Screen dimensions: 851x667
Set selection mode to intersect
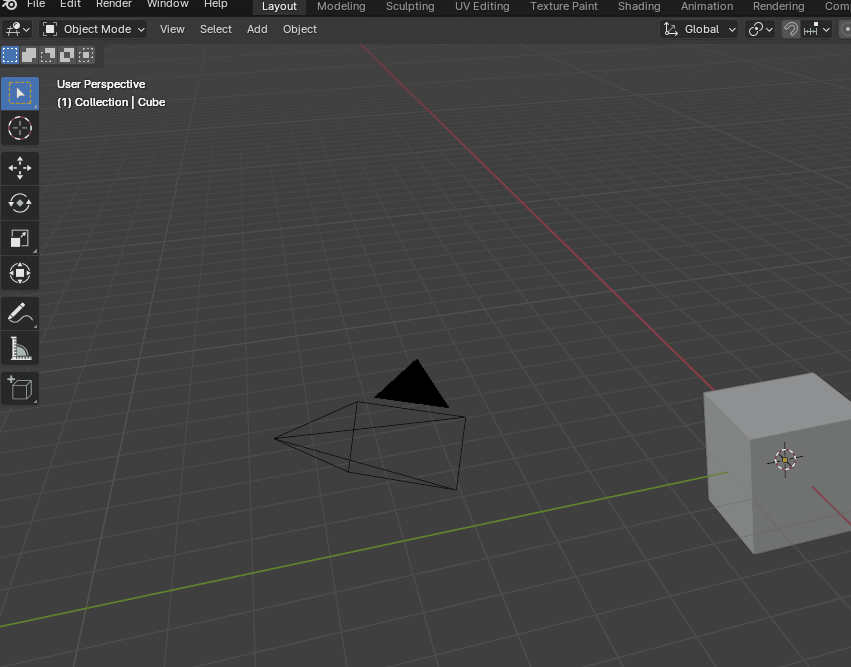86,55
